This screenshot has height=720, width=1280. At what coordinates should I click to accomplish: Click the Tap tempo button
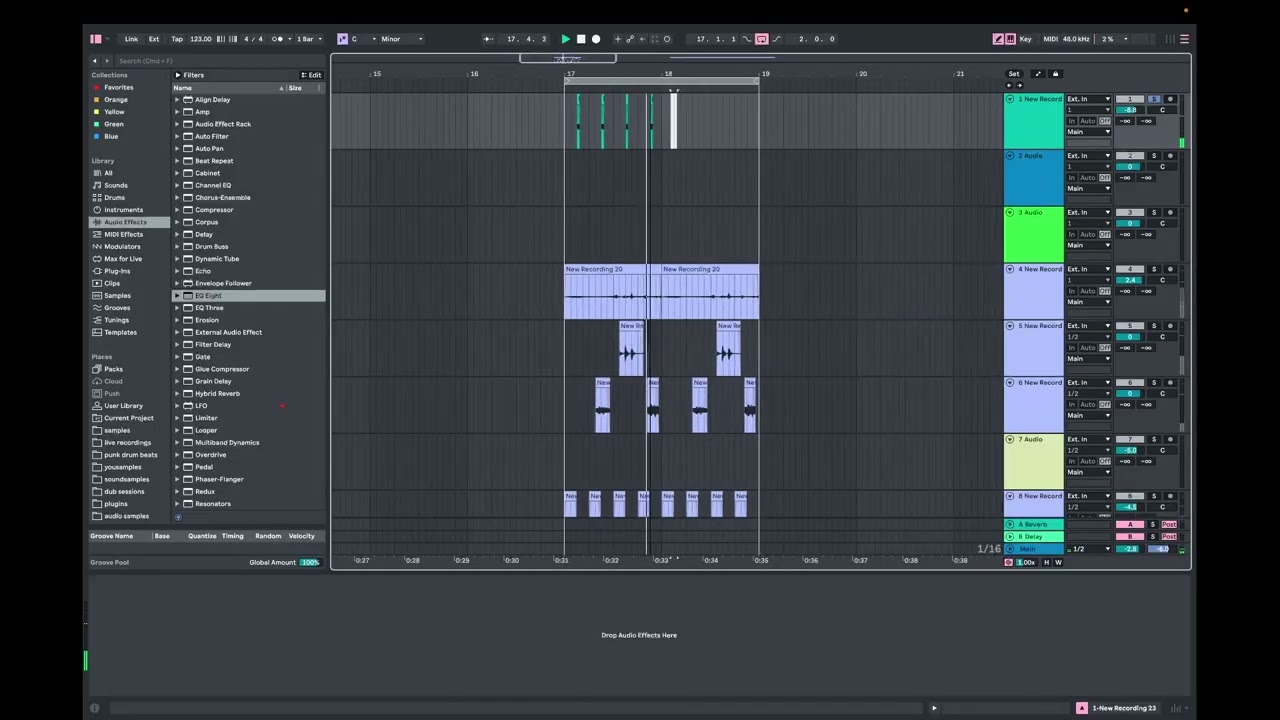(x=177, y=39)
